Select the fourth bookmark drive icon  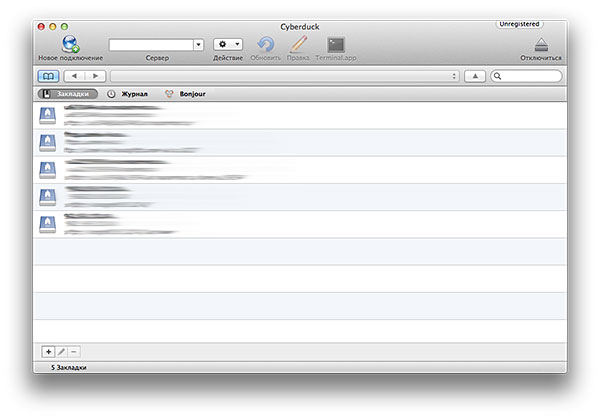click(47, 197)
